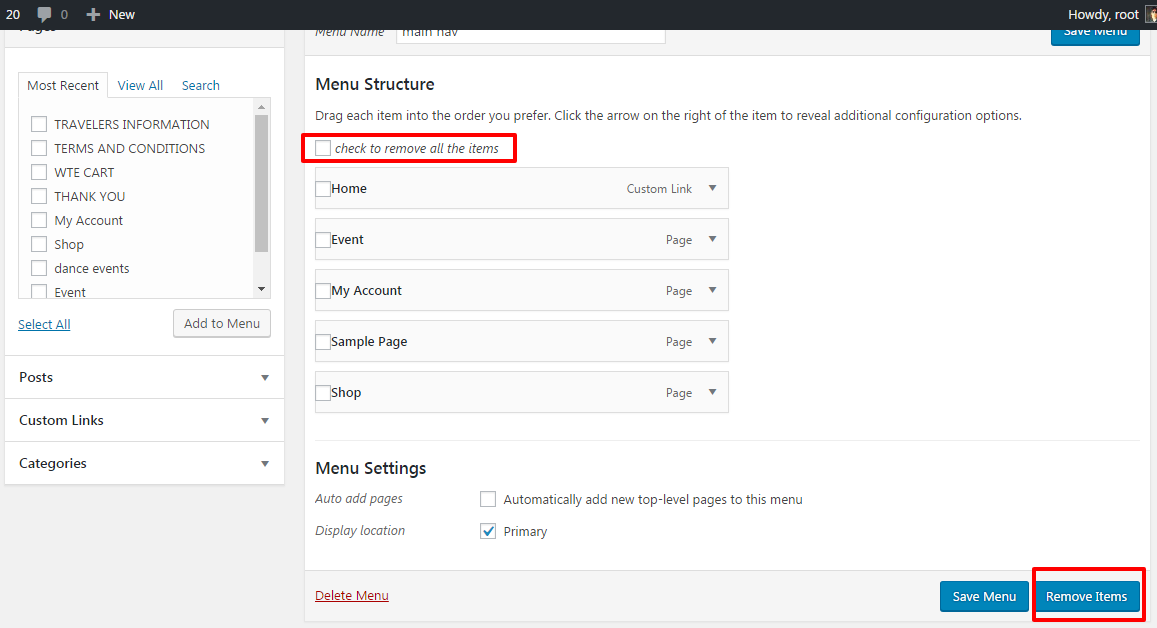Check the dance events page checkbox
Image resolution: width=1157 pixels, height=628 pixels.
[x=39, y=268]
